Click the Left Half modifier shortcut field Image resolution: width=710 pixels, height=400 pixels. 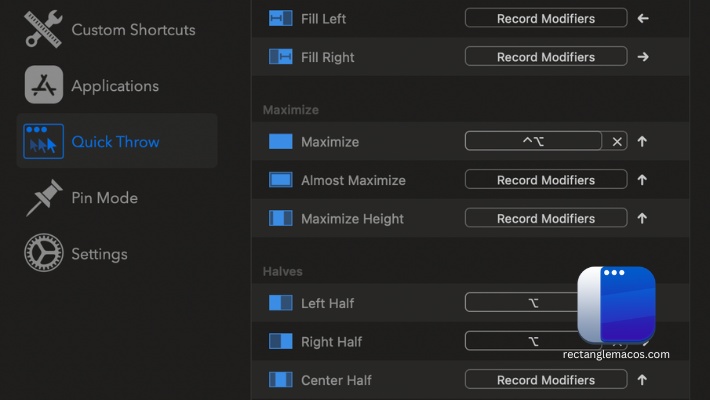(522, 303)
